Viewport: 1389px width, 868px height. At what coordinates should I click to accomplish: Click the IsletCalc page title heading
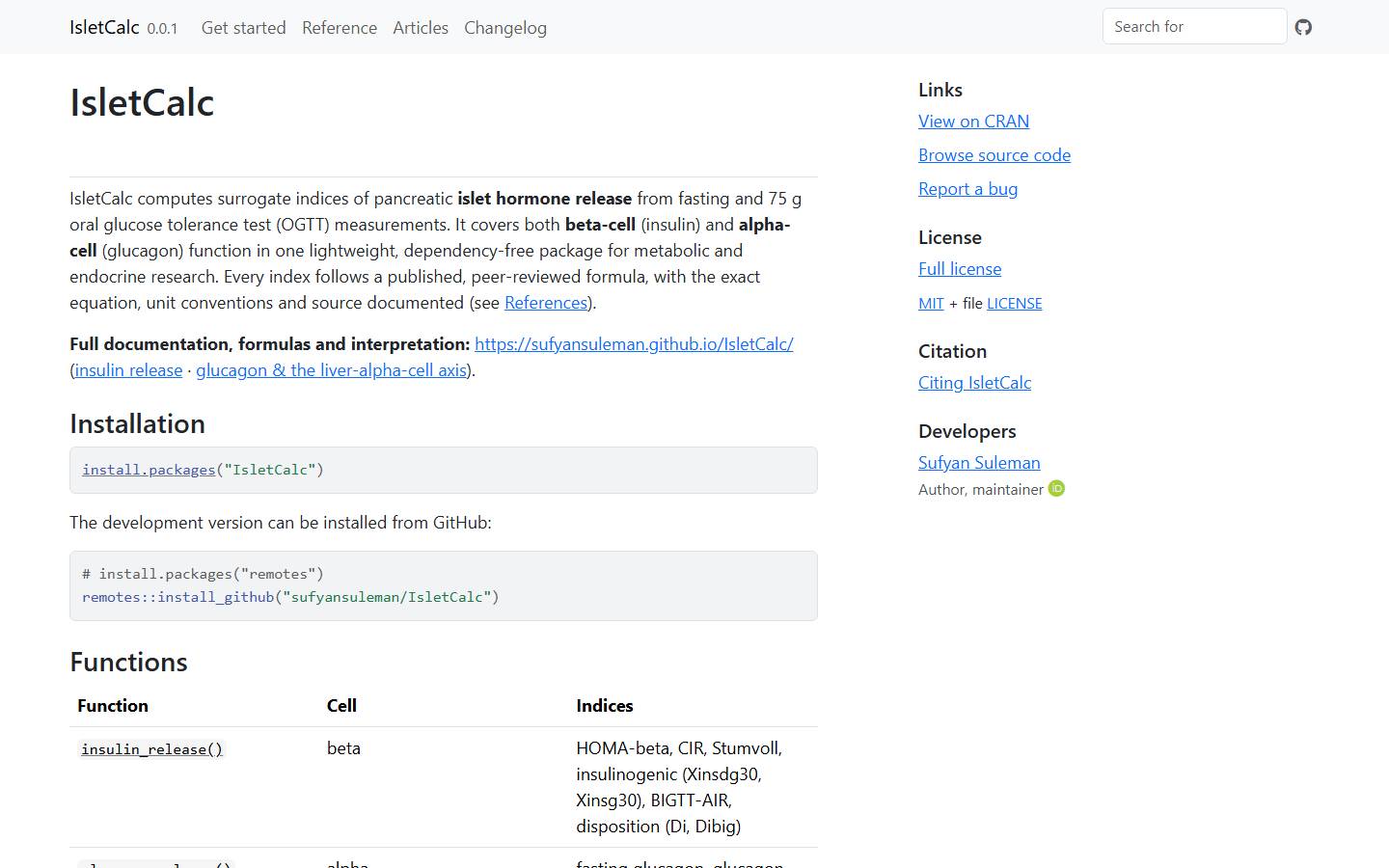[142, 102]
